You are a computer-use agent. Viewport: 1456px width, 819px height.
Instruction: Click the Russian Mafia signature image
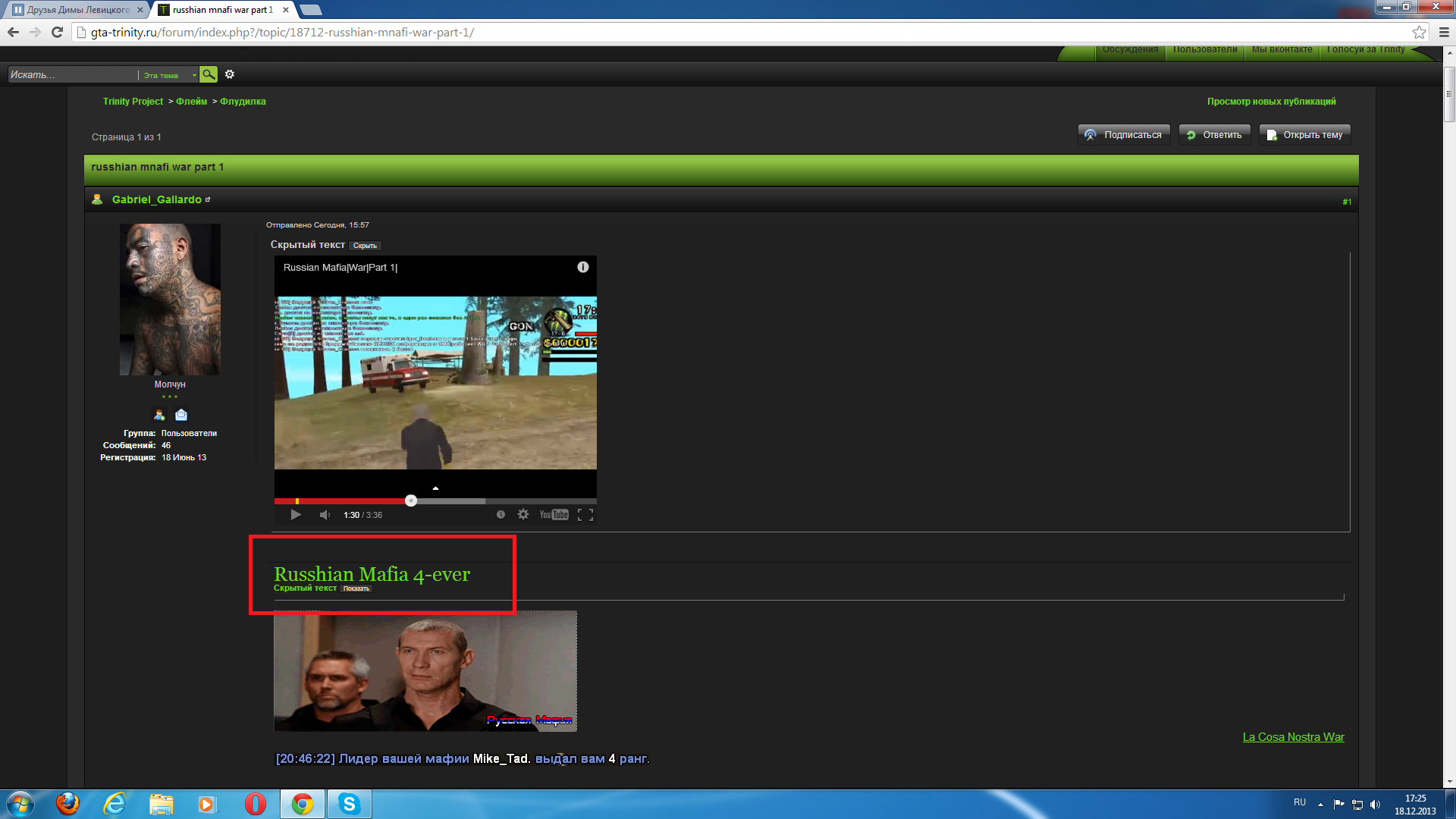click(x=425, y=671)
